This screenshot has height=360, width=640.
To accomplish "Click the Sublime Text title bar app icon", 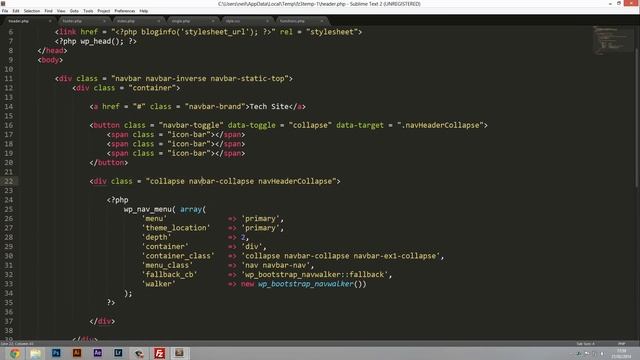I will (3, 4).
